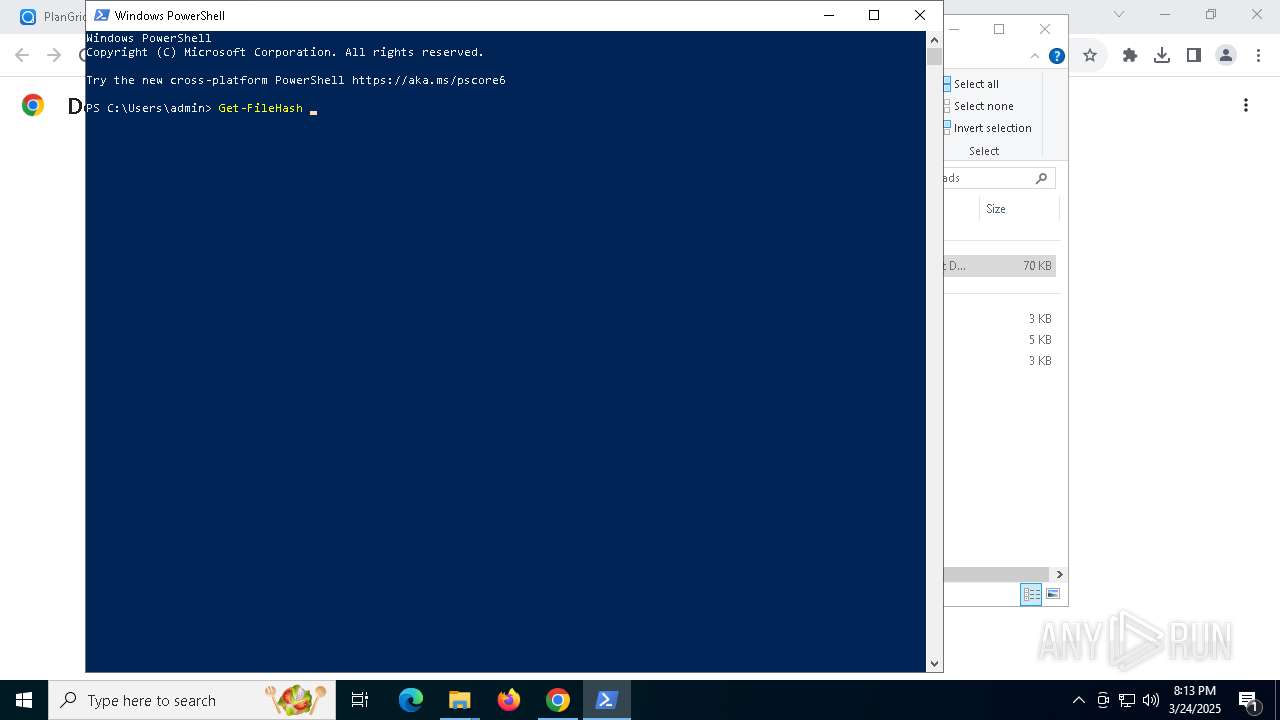Image resolution: width=1280 pixels, height=720 pixels.
Task: Switch File Explorer to large icons view
Action: (x=1052, y=594)
